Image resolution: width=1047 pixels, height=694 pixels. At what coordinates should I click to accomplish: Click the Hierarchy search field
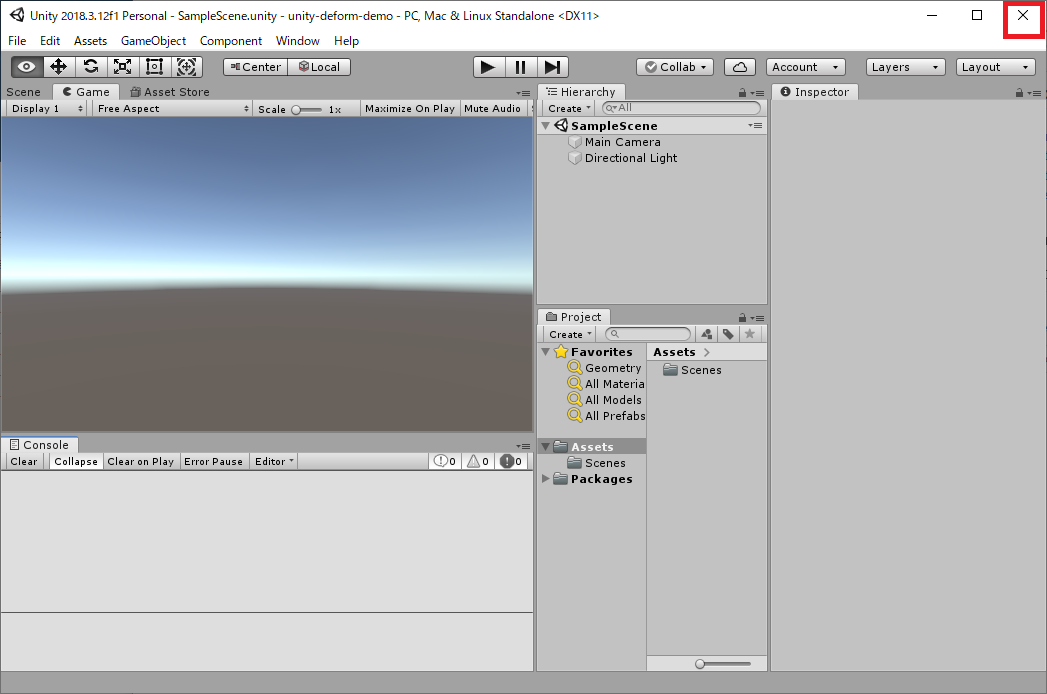pyautogui.click(x=680, y=108)
